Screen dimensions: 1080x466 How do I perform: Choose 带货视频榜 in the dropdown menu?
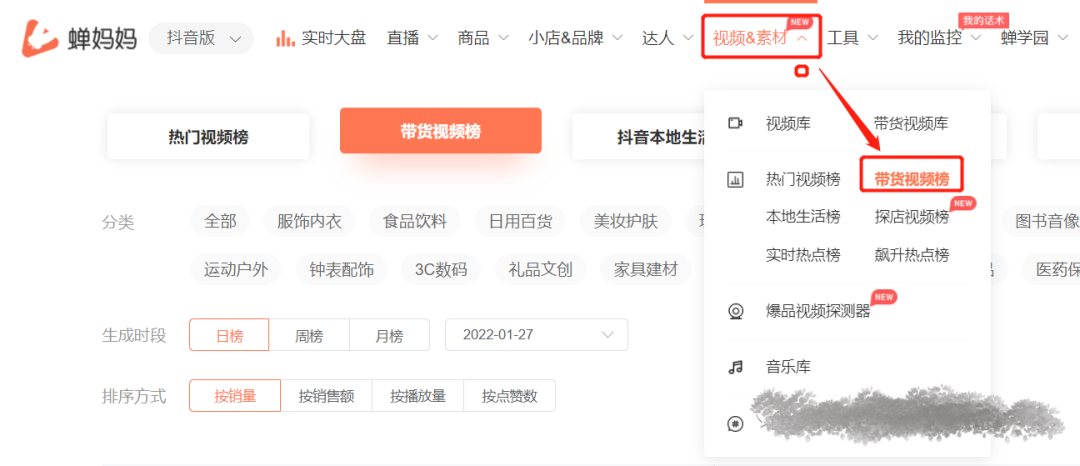click(x=911, y=179)
